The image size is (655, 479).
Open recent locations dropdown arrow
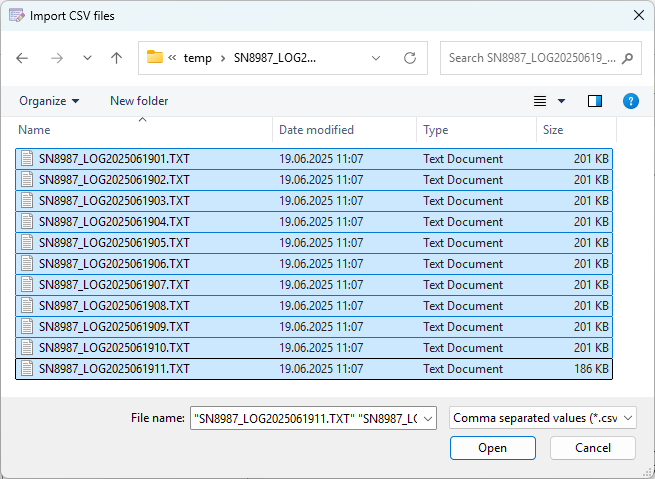point(87,58)
